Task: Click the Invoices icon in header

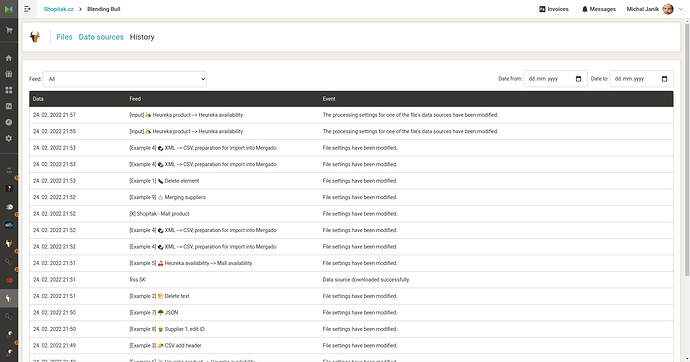Action: point(542,9)
